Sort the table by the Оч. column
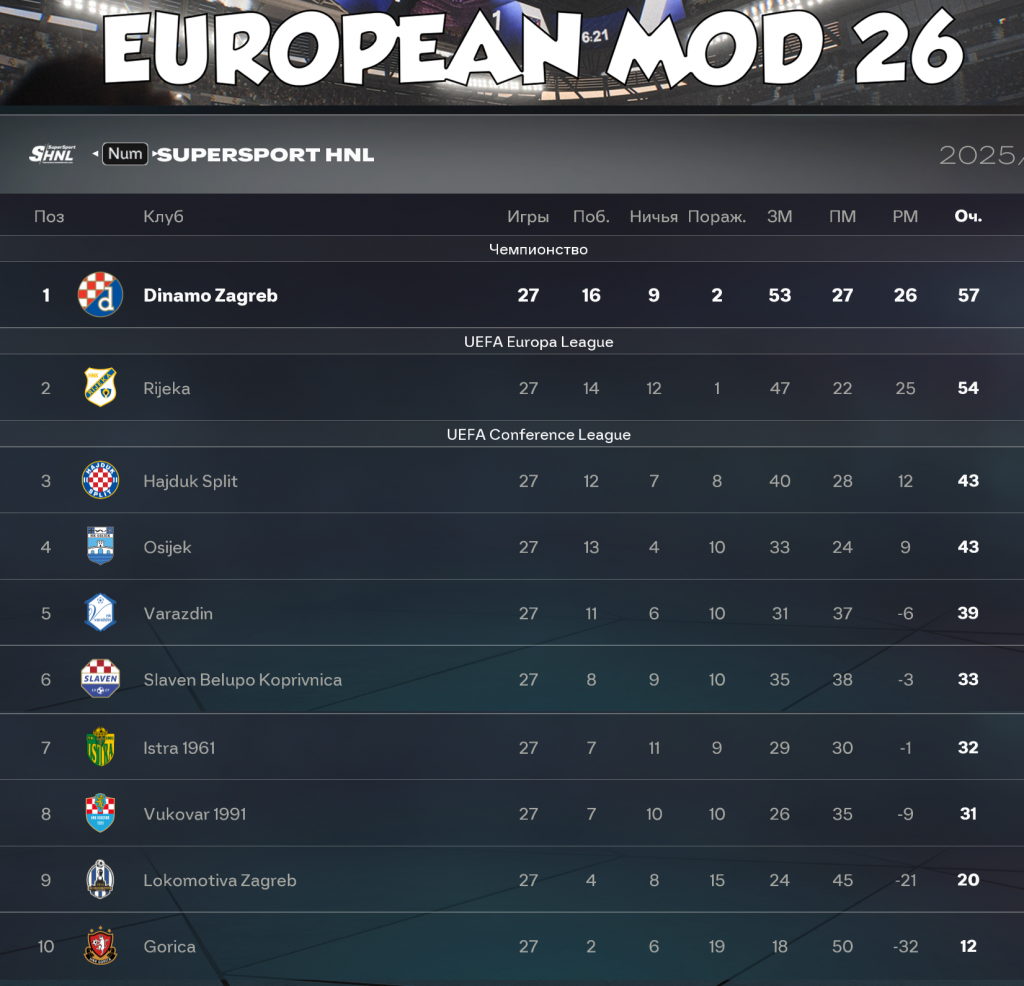Screen dimensions: 1024x986 click(967, 215)
